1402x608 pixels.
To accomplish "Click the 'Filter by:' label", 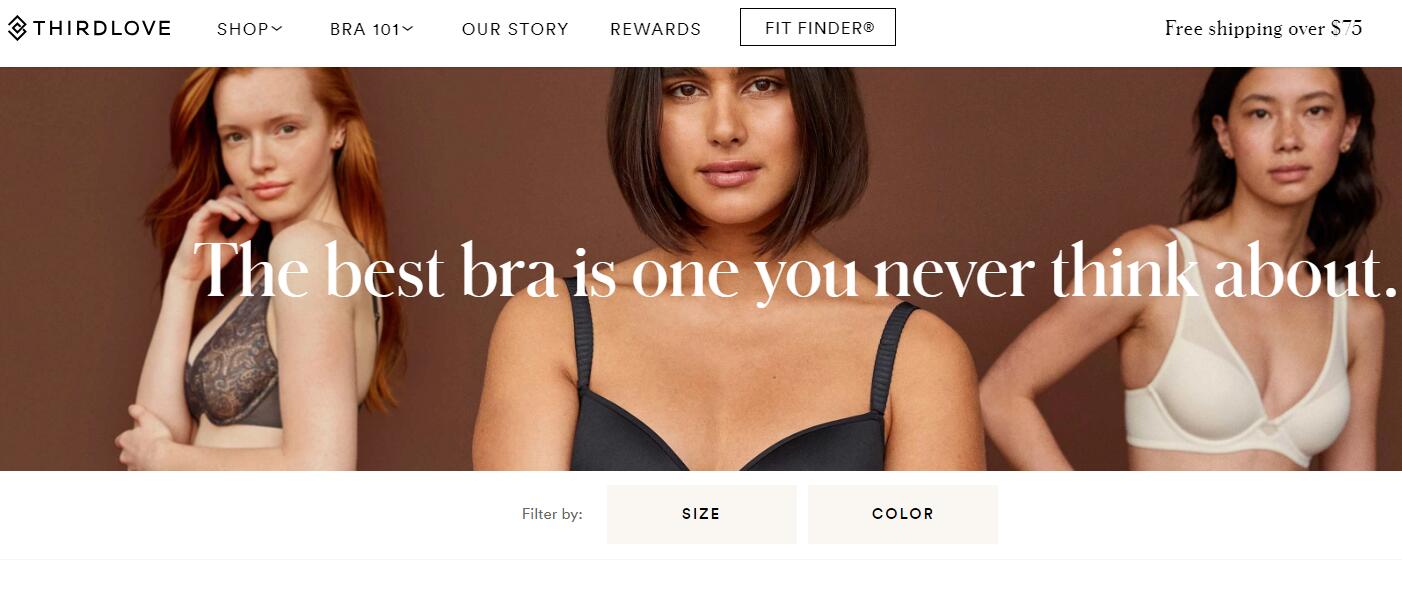I will [x=552, y=514].
